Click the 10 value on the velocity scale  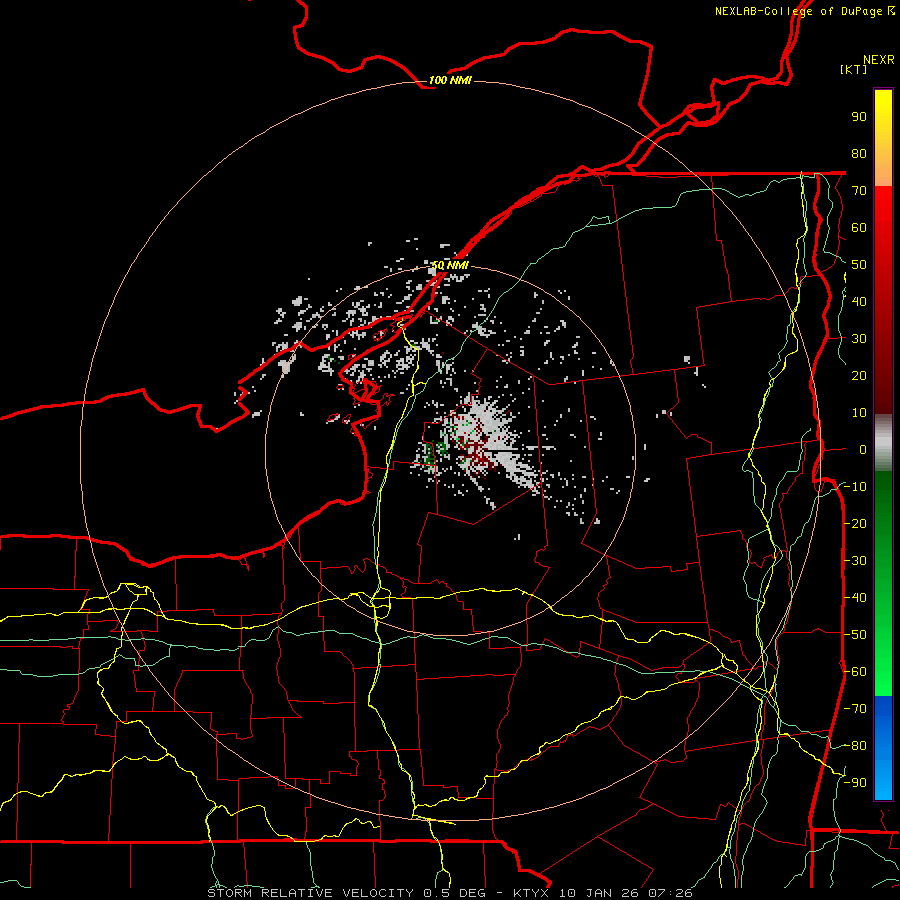coord(859,413)
